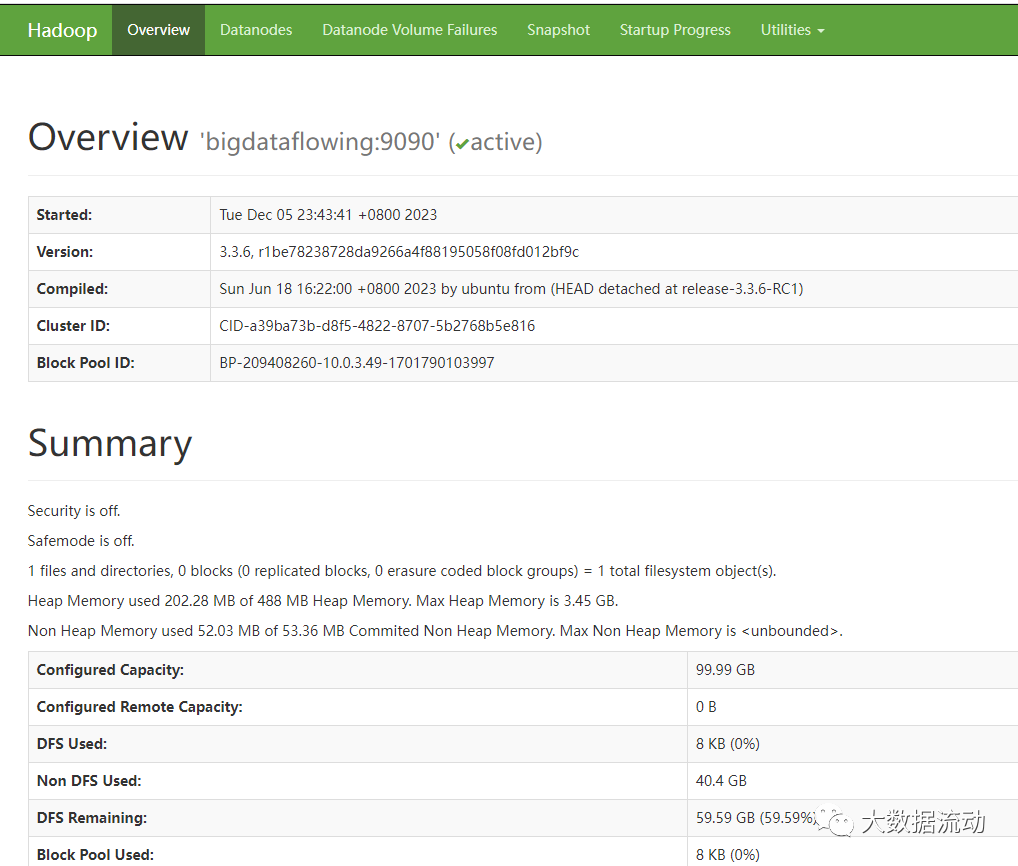Viewport: 1018px width, 866px height.
Task: Click the green active checkmark icon
Action: 461,142
